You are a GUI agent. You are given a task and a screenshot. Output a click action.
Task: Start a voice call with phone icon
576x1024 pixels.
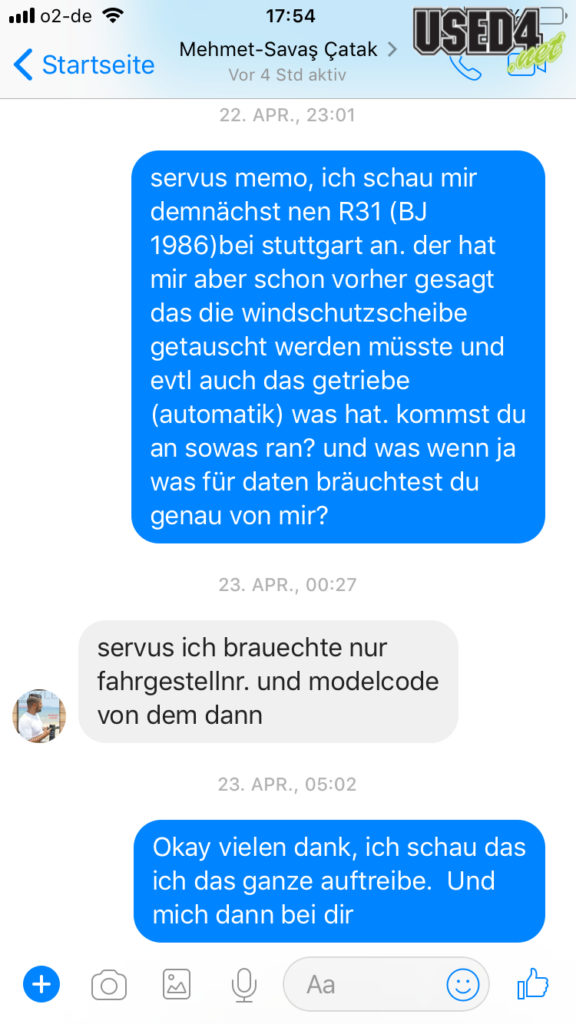pos(466,67)
